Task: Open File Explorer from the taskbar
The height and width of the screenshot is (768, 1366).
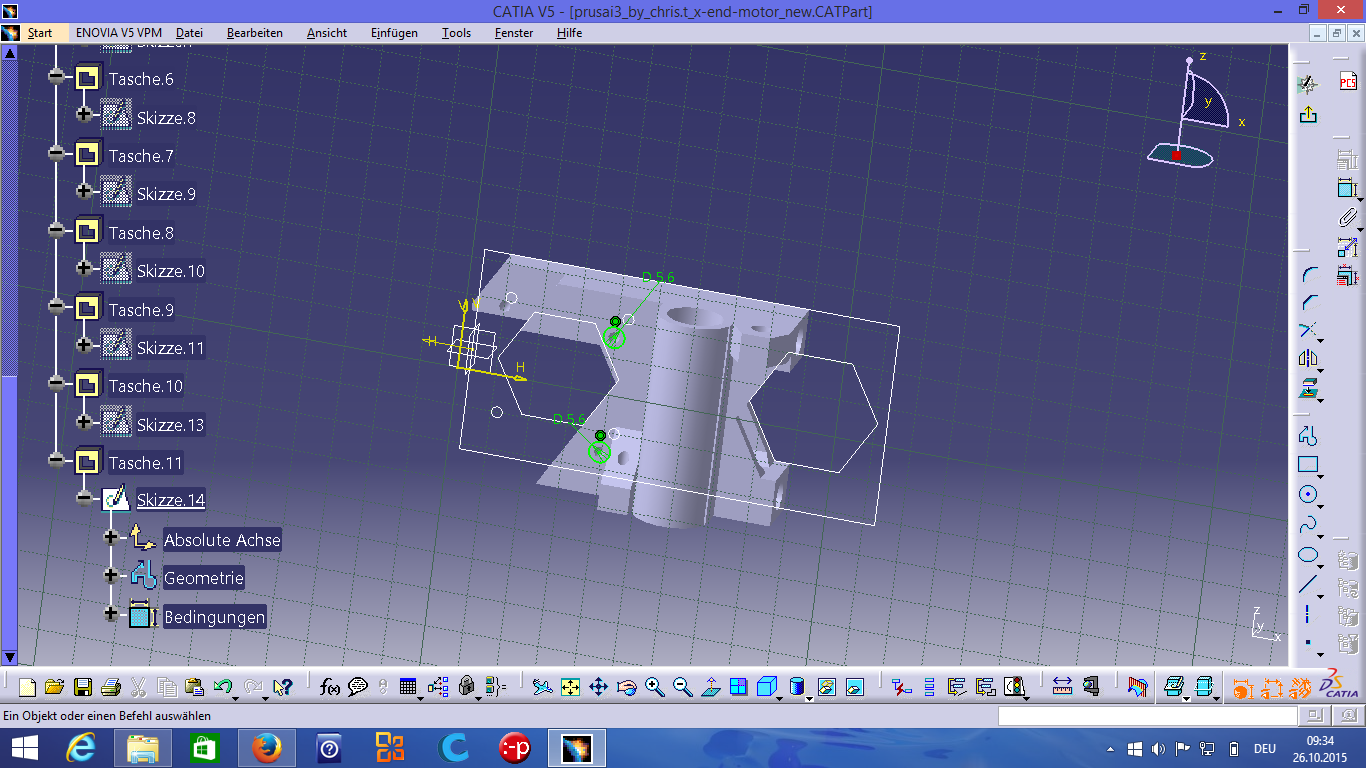Action: click(143, 748)
